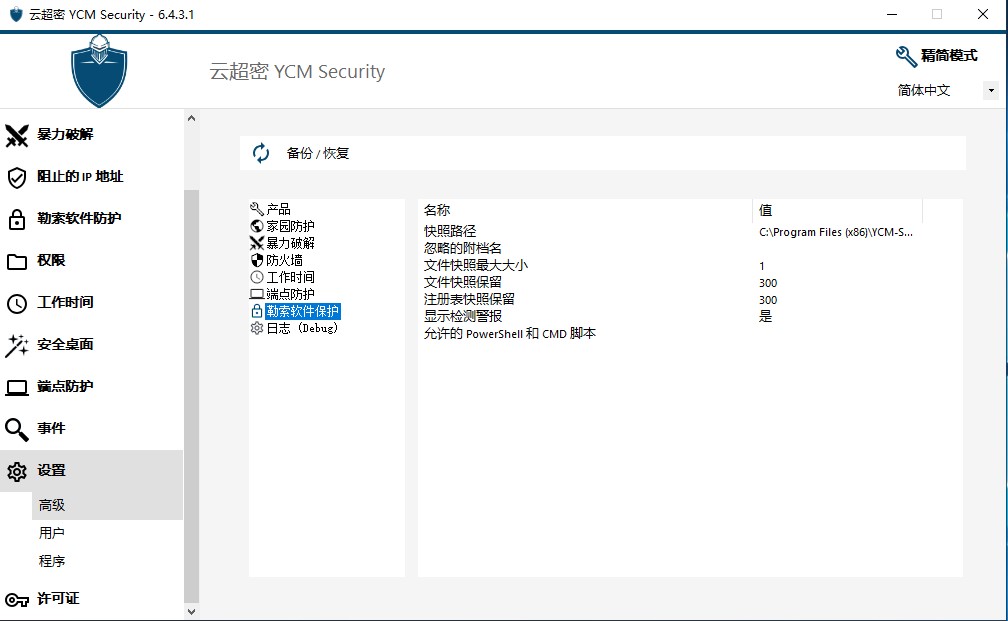Click the swords icon of 暴力破解 tree node
Screen dimensions: 1008x621
pos(256,243)
